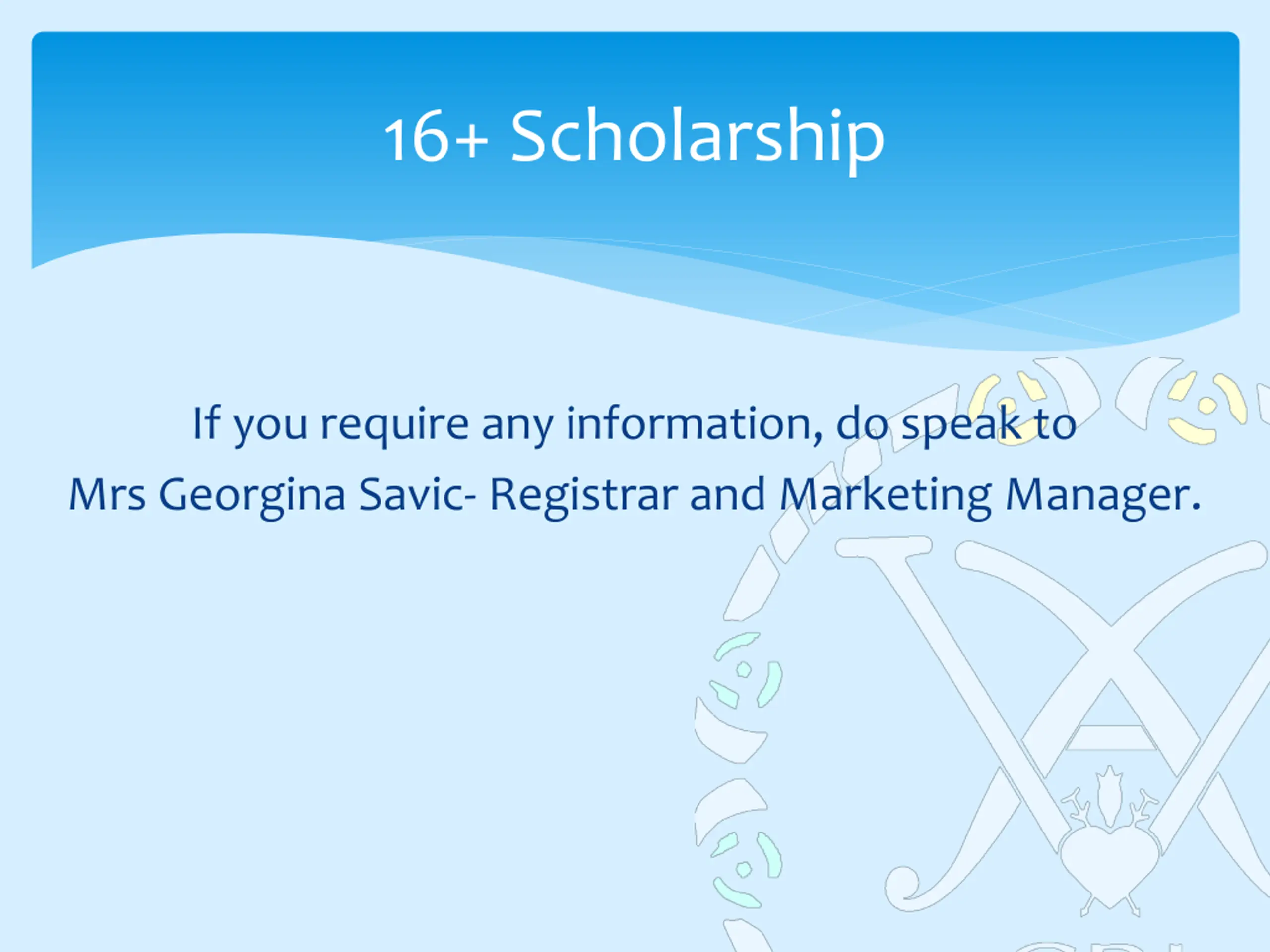Click the upper teal rose ornament
This screenshot has width=1270, height=952.
[745, 669]
